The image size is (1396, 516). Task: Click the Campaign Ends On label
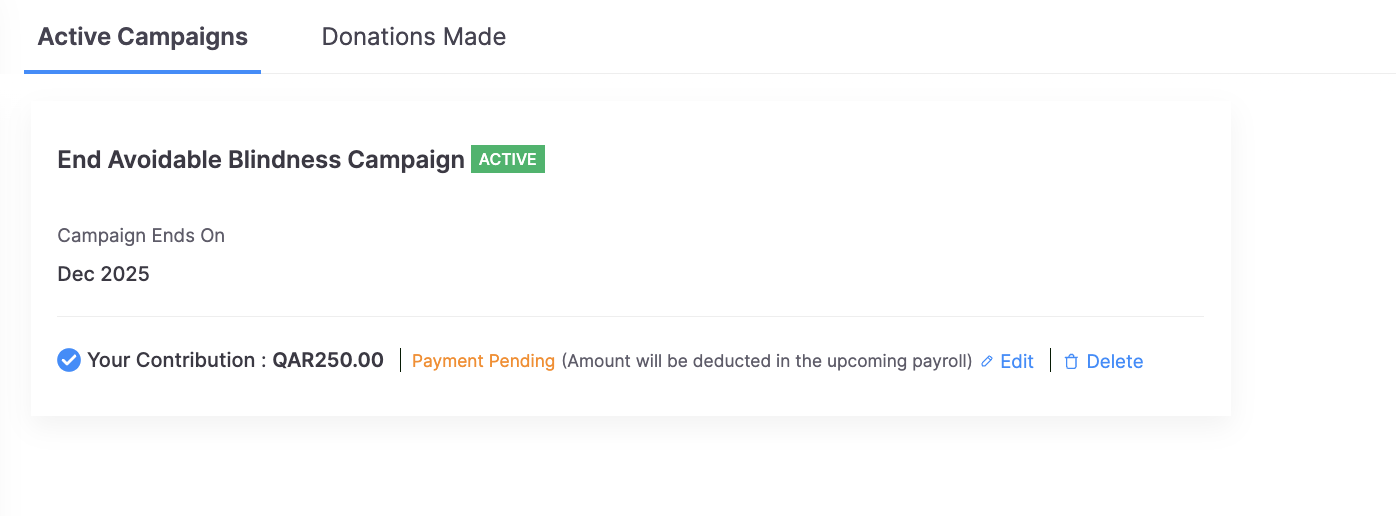pyautogui.click(x=141, y=236)
